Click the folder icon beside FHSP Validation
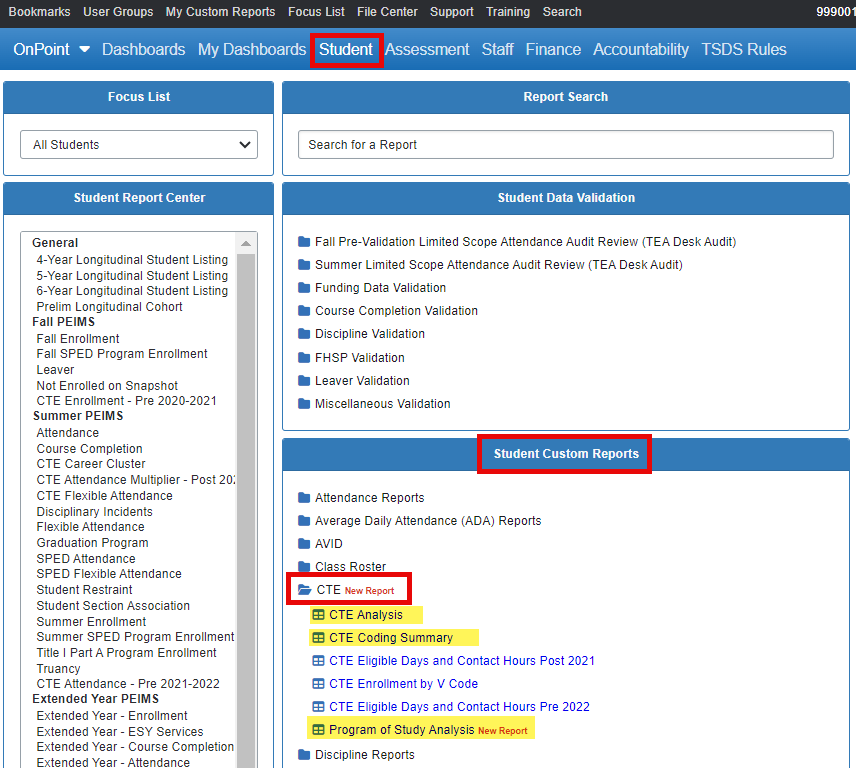Viewport: 856px width, 768px height. click(302, 357)
